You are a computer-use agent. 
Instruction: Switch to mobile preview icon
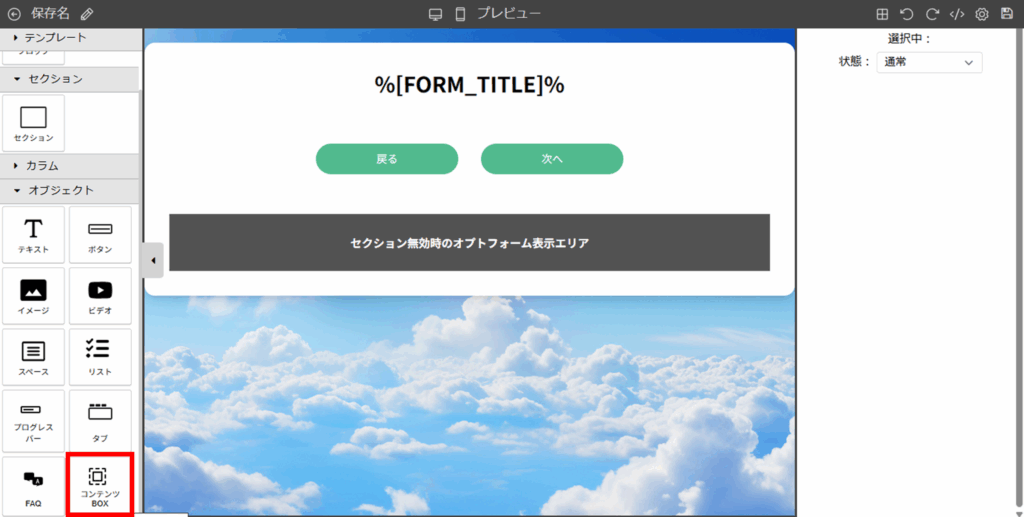pos(460,14)
